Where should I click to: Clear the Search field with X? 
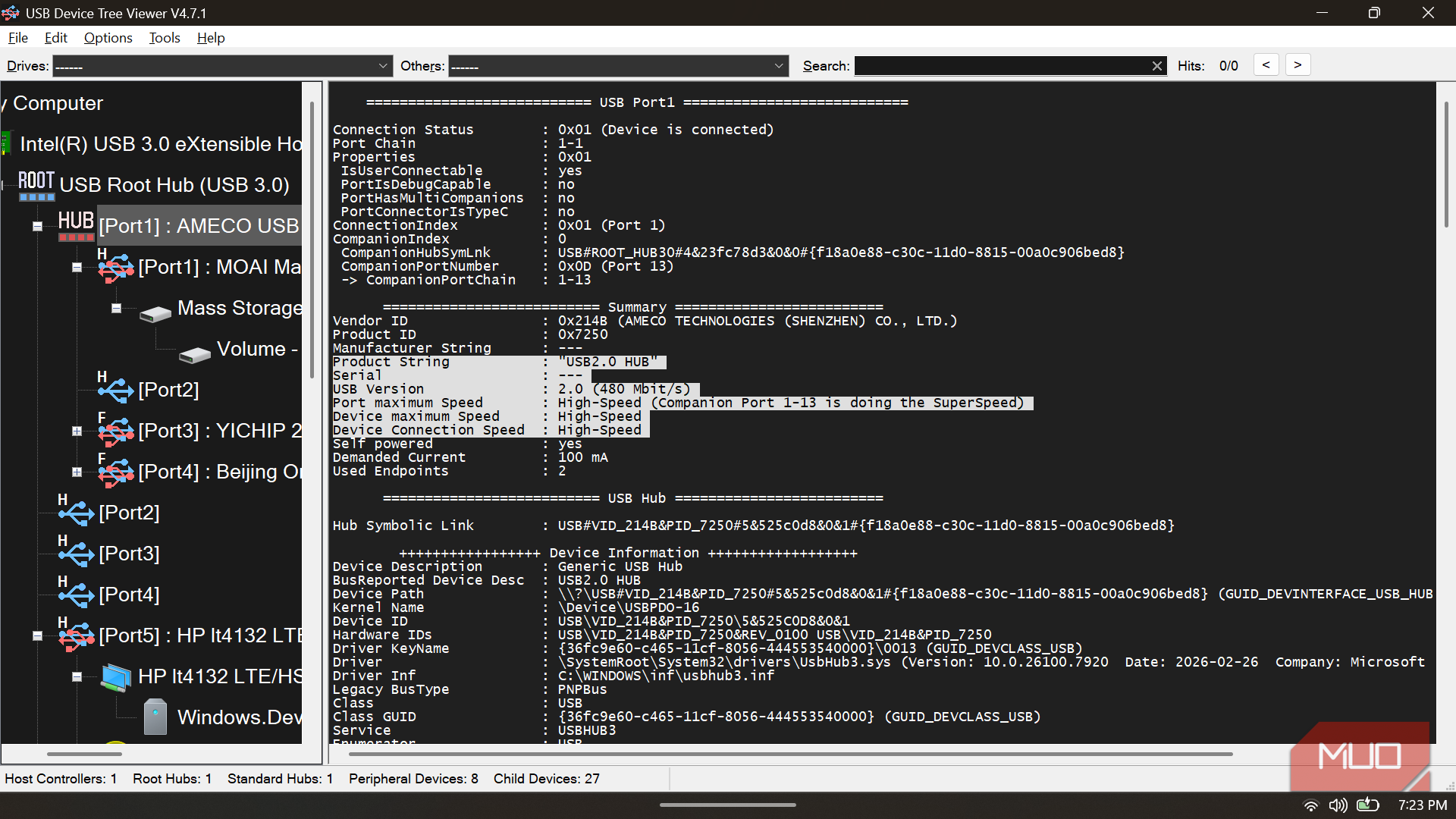point(1157,66)
